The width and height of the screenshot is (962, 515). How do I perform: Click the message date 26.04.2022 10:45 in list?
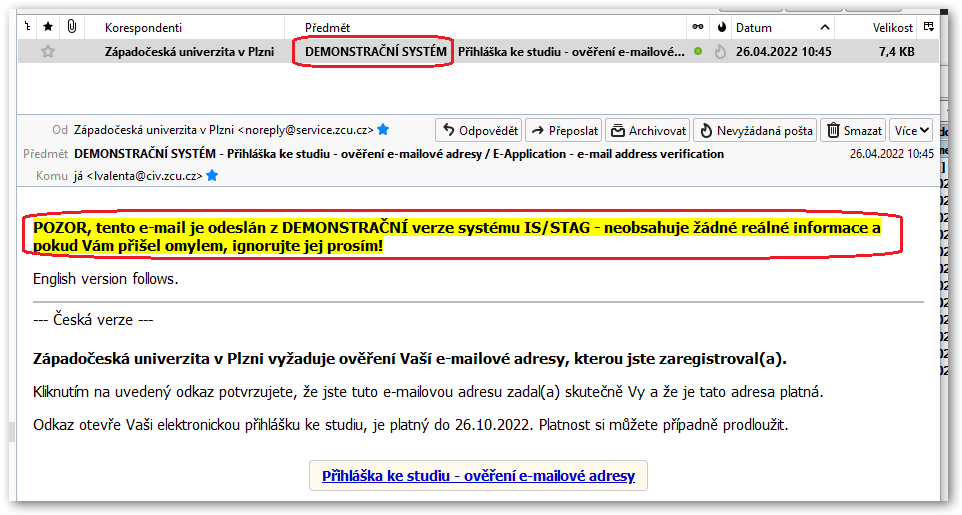tap(783, 52)
